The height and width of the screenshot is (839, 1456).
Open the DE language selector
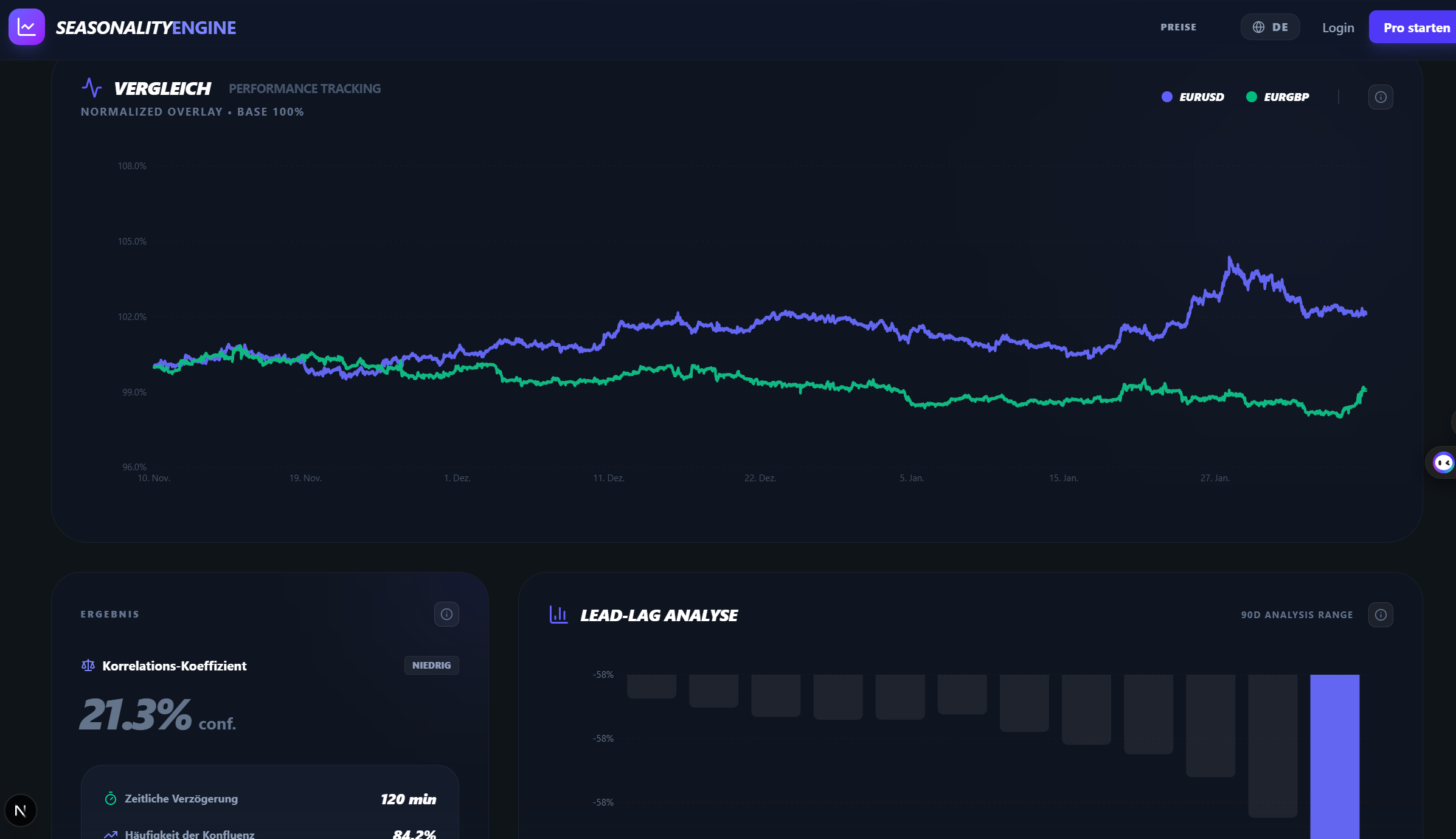[x=1270, y=27]
